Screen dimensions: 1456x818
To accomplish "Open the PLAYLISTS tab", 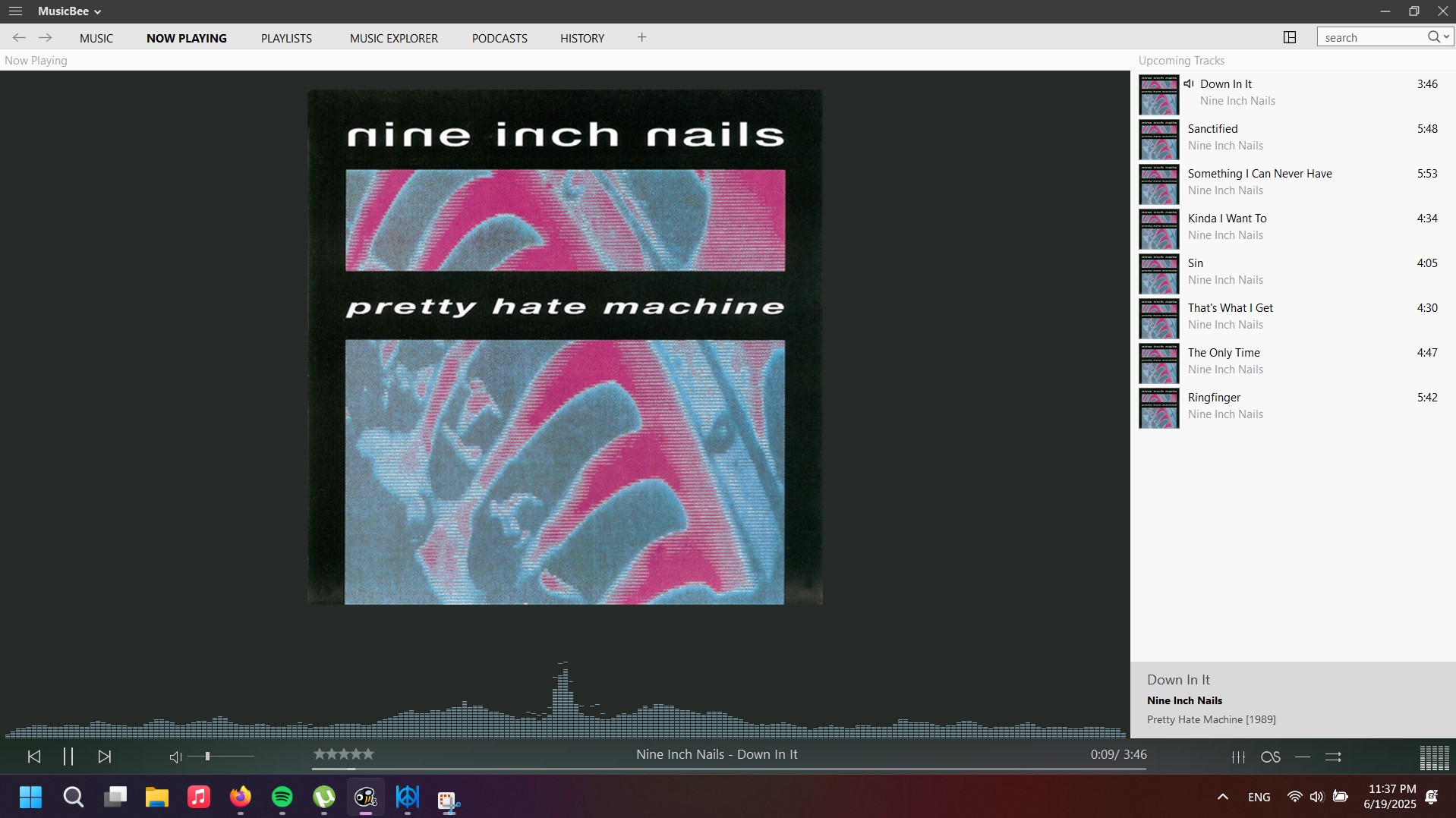I will pyautogui.click(x=286, y=38).
